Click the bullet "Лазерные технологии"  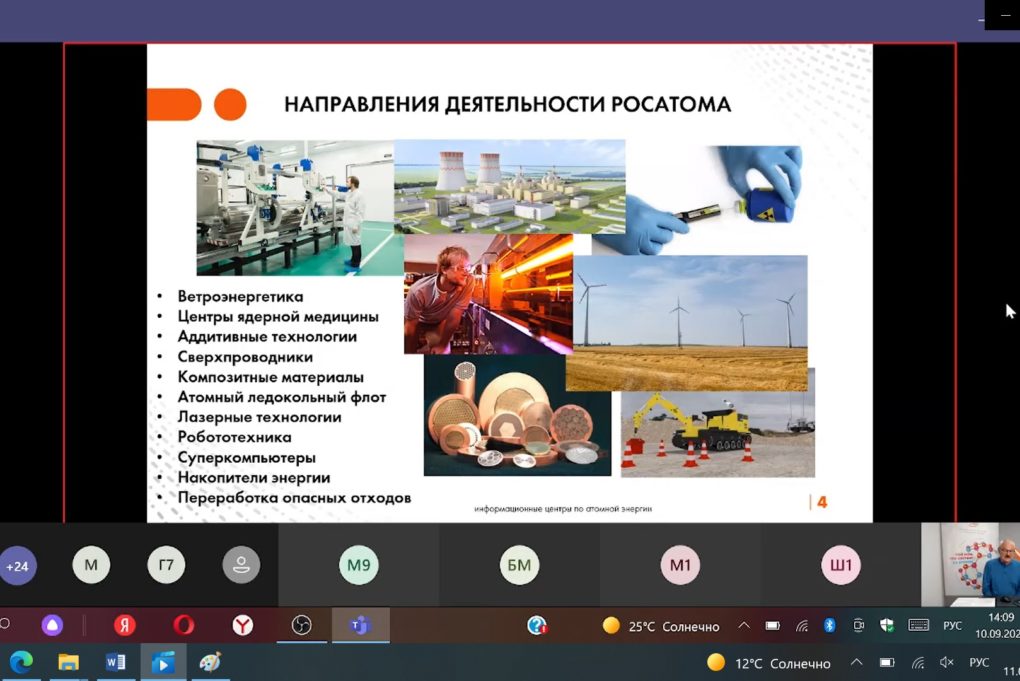coord(259,417)
